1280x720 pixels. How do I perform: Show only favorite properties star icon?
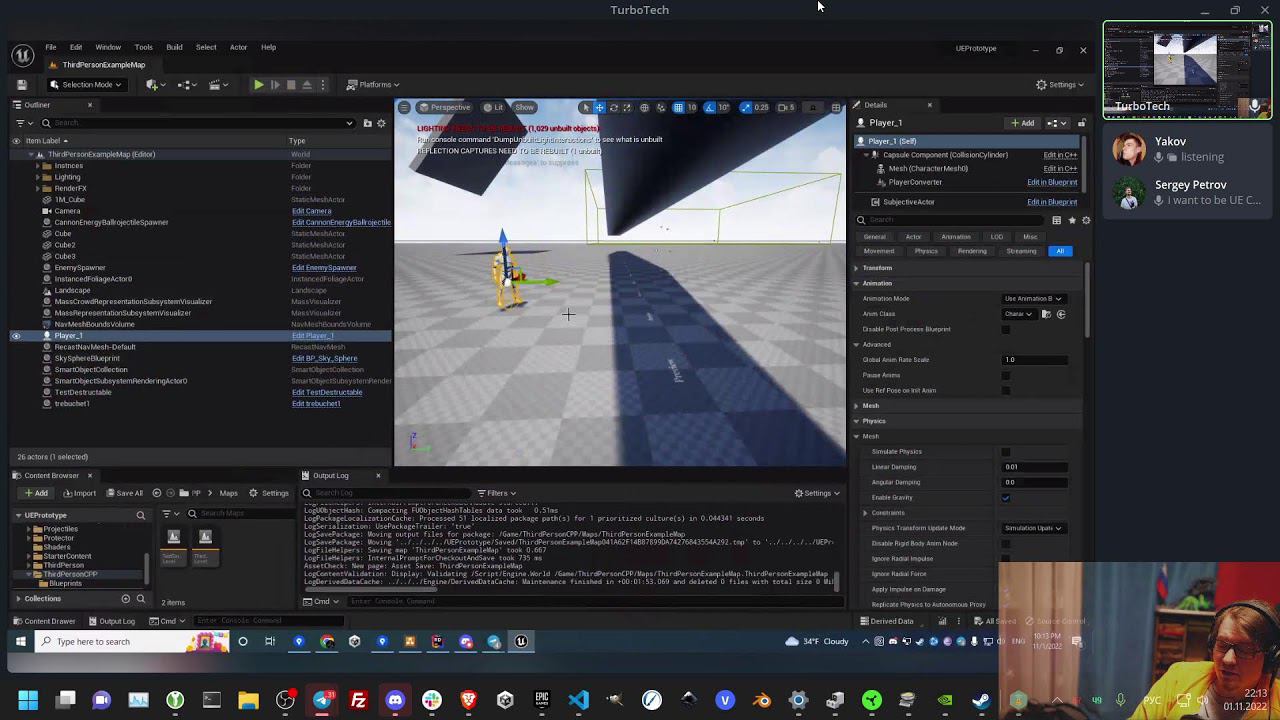click(x=1071, y=220)
